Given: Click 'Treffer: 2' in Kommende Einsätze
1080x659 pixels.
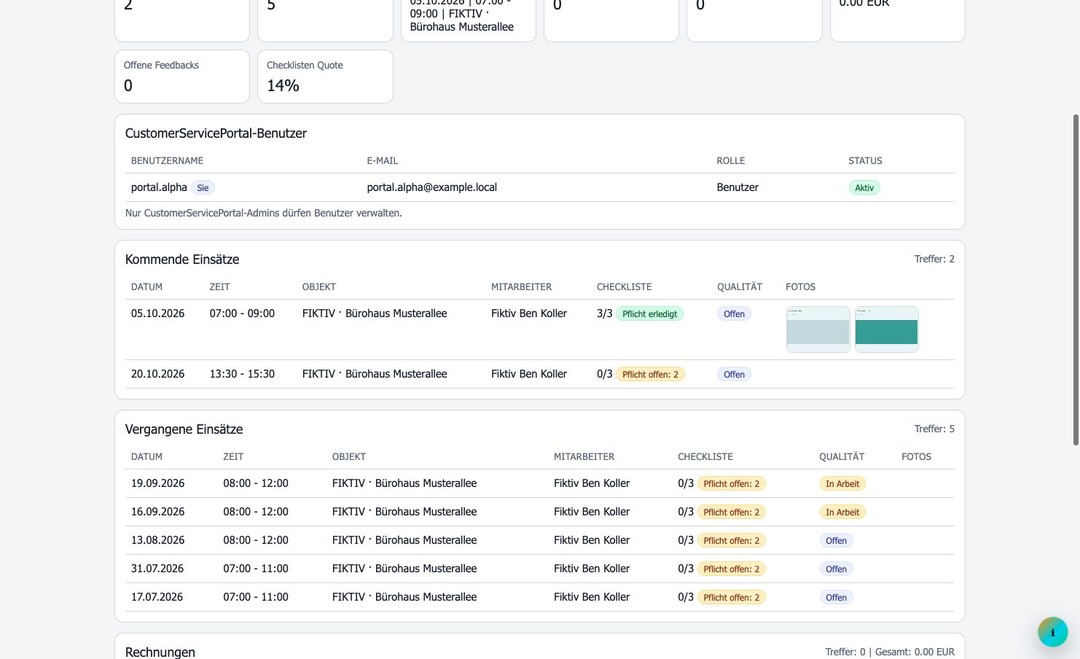Looking at the screenshot, I should click(x=934, y=259).
